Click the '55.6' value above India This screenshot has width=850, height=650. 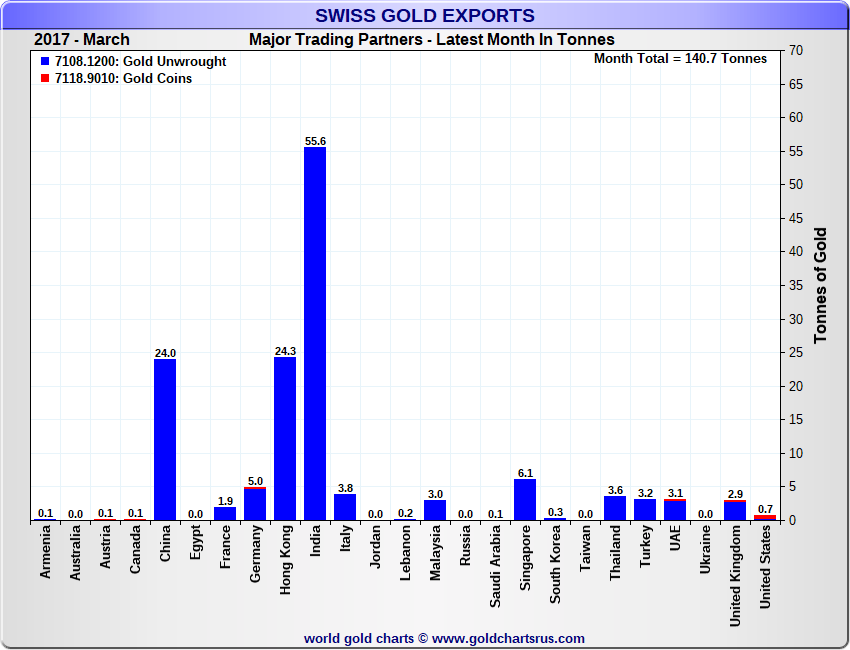315,141
